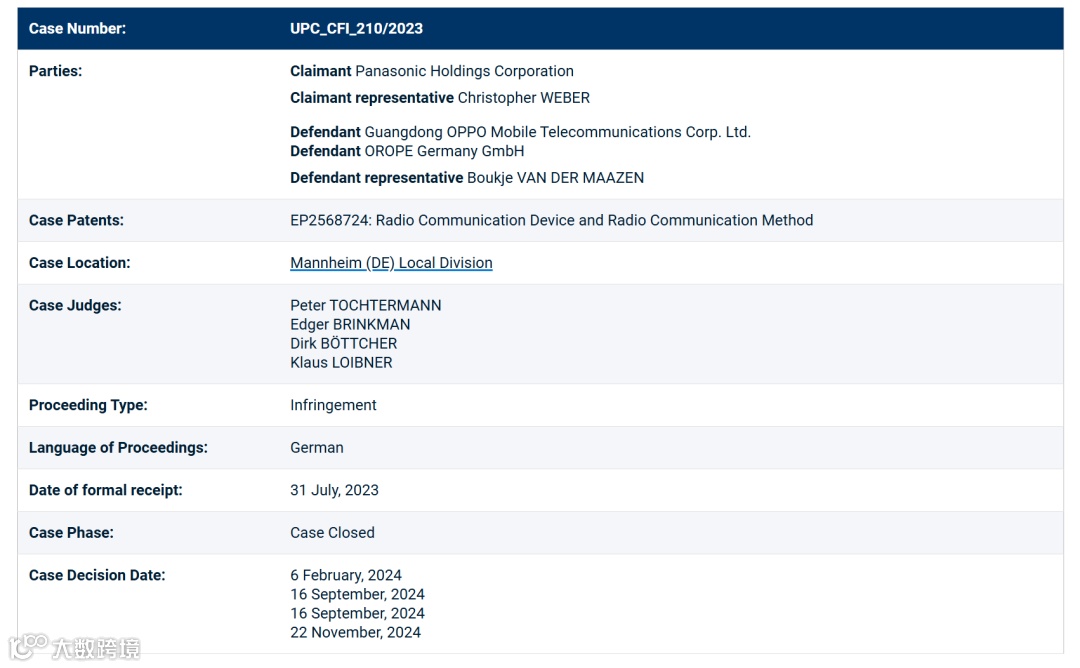The width and height of the screenshot is (1080, 668).
Task: Click receipt date 31 July, 2023
Action: 334,490
